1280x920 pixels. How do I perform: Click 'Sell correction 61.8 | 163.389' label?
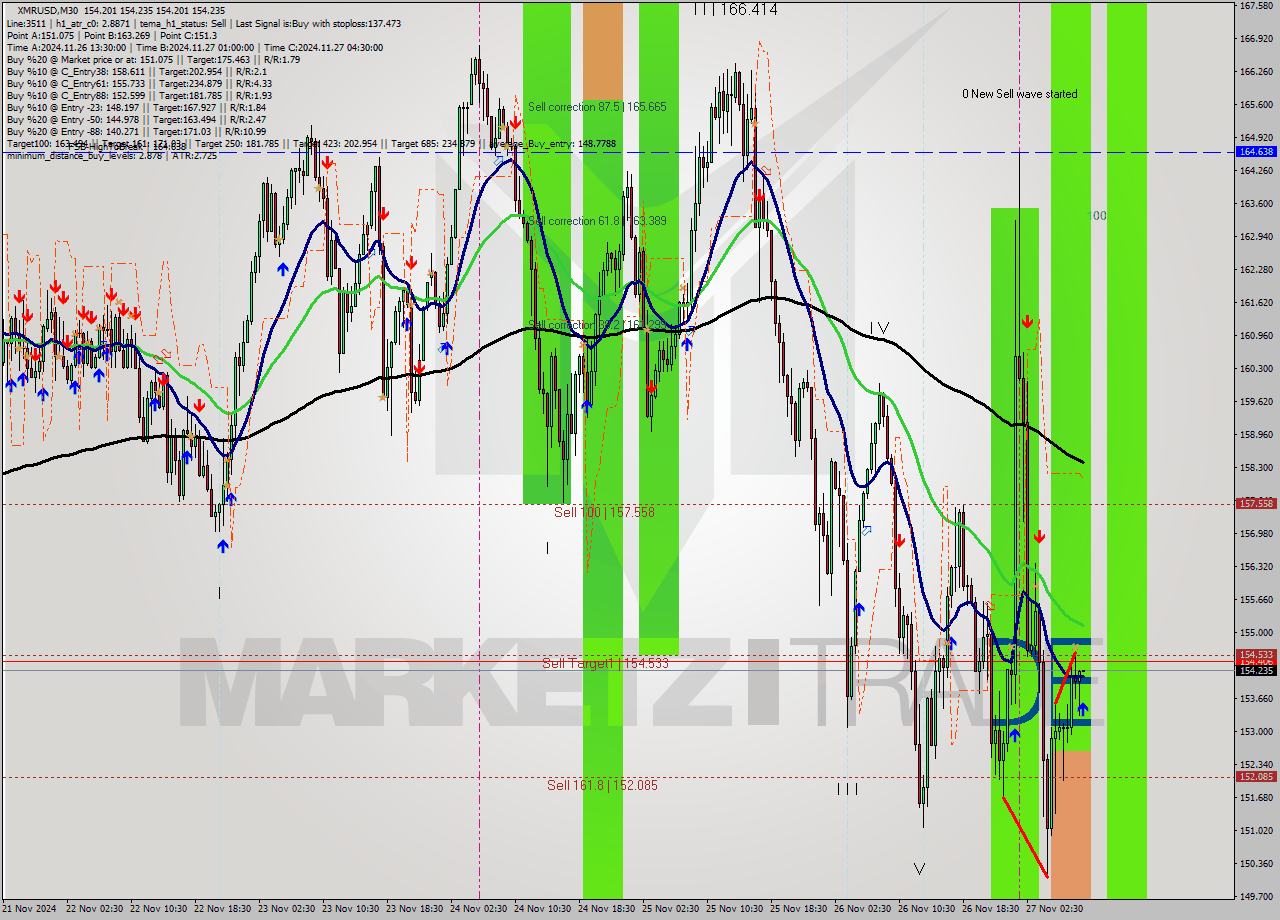point(597,220)
